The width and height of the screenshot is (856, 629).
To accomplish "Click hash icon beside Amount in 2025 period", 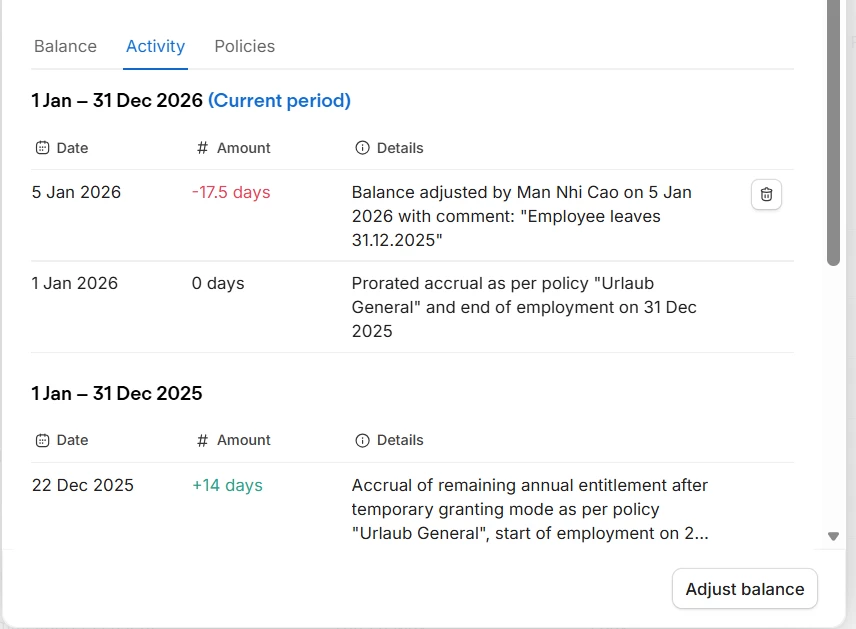I will tap(202, 440).
